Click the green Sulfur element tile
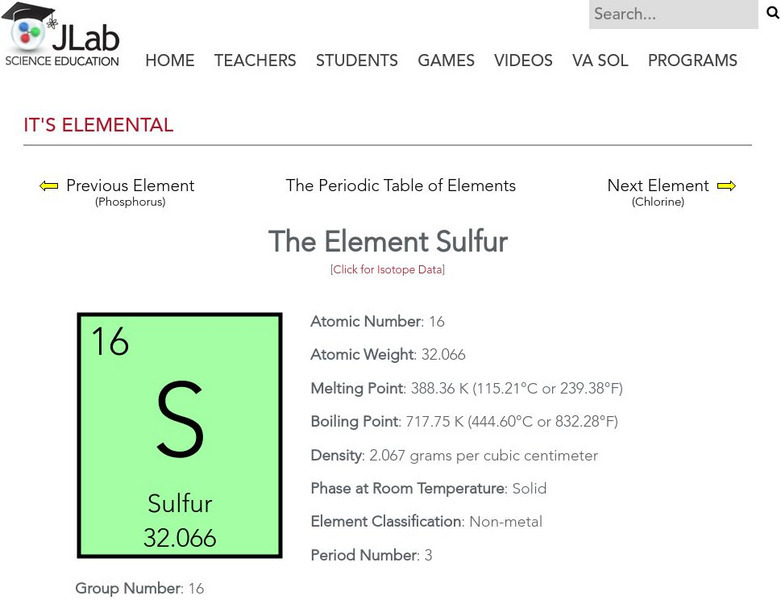Viewport: 781px width, 600px height. click(180, 435)
